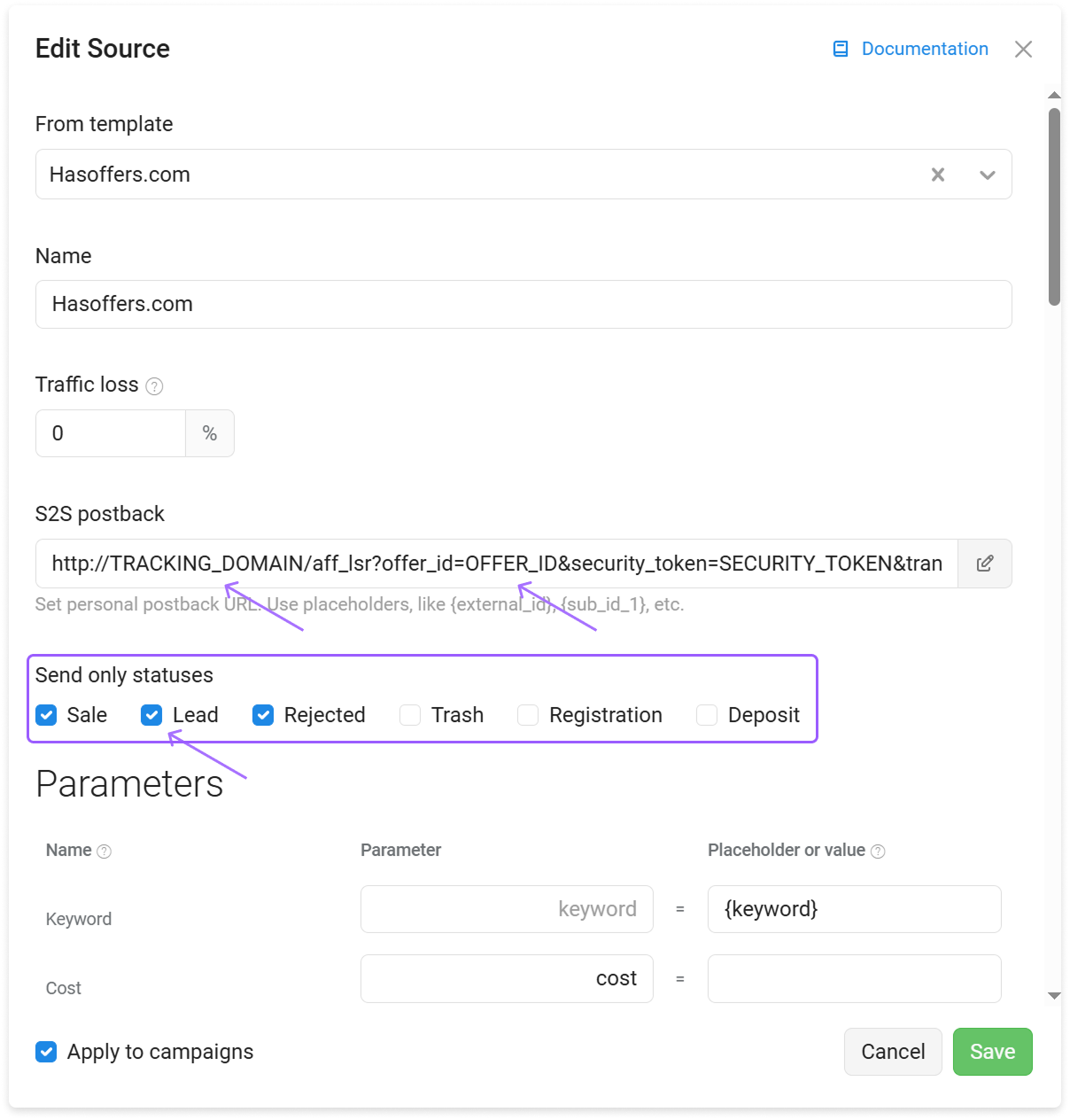This screenshot has width=1070, height=1120.
Task: Toggle the Apply to campaigns checkbox
Action: 46,1052
